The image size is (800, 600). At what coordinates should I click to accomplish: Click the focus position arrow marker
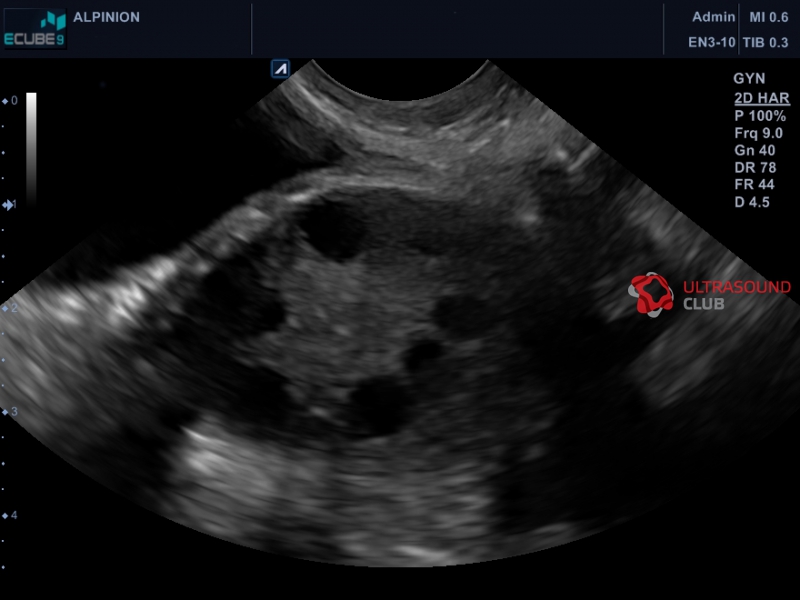click(8, 205)
